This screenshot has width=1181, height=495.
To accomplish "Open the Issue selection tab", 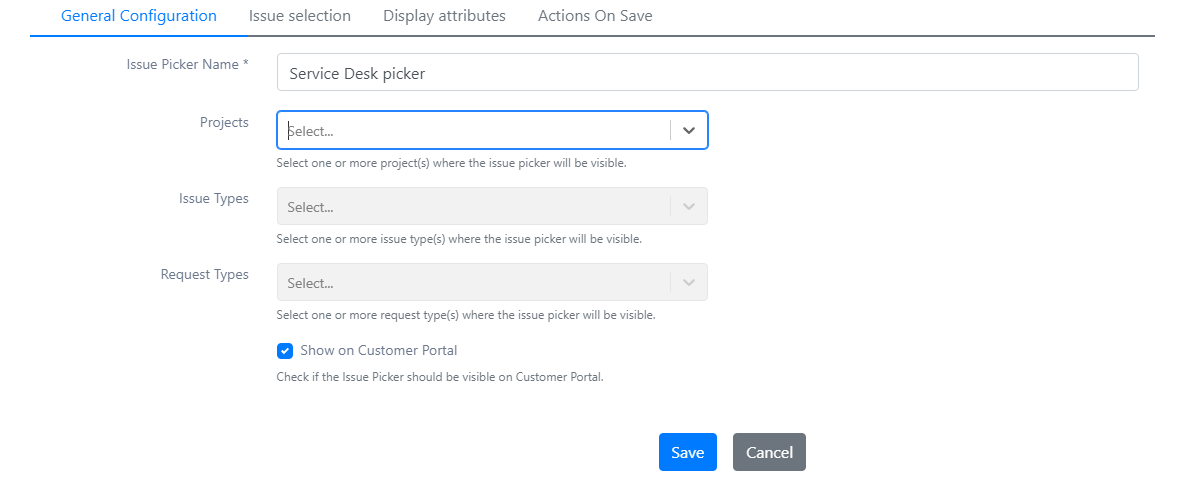I will 300,16.
